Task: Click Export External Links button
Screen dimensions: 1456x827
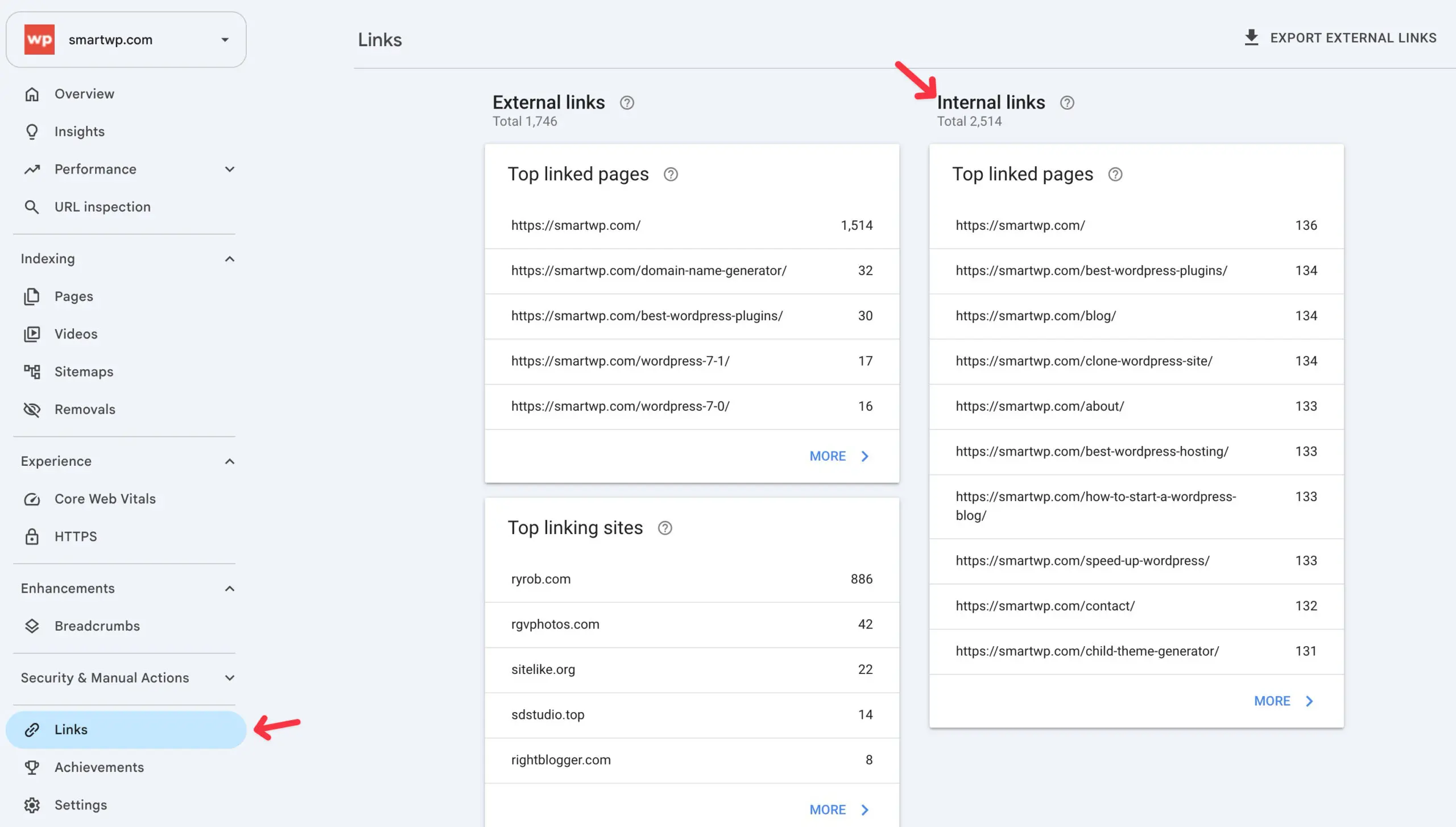Action: 1340,38
